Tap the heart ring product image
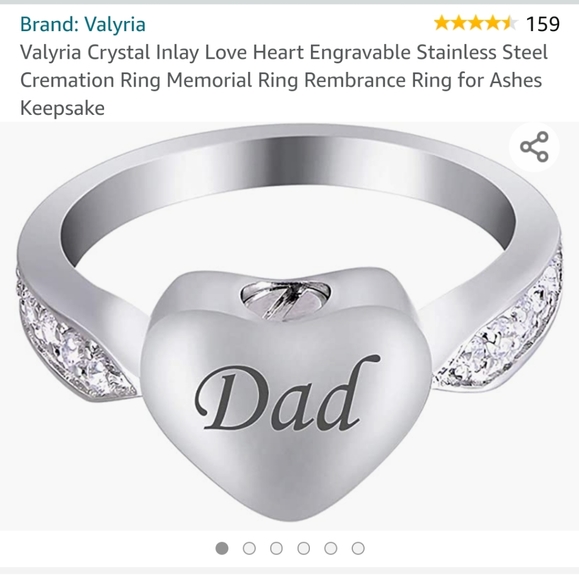The height and width of the screenshot is (580, 579). coord(289,326)
